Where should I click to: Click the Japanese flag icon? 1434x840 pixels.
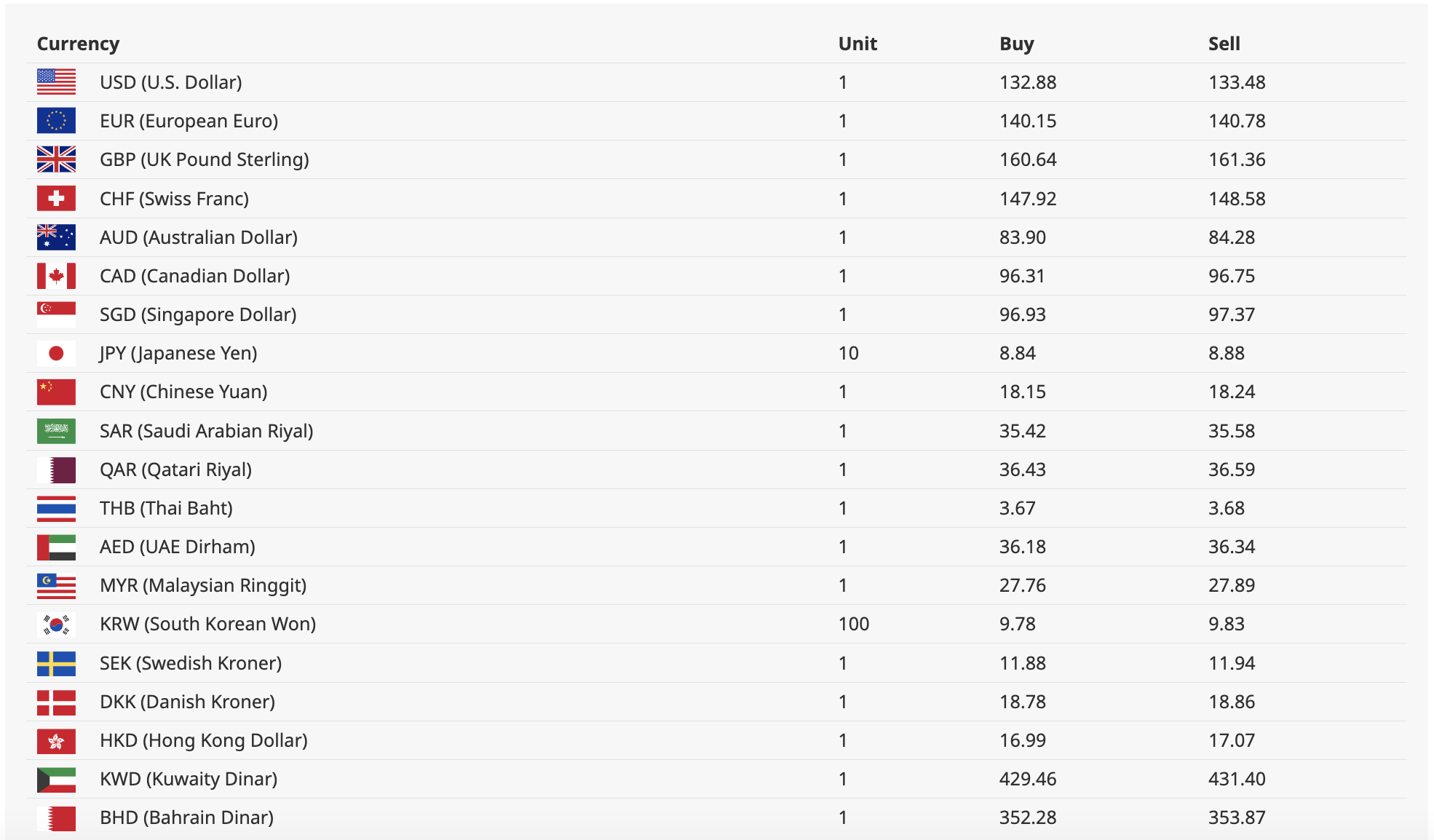[x=56, y=353]
